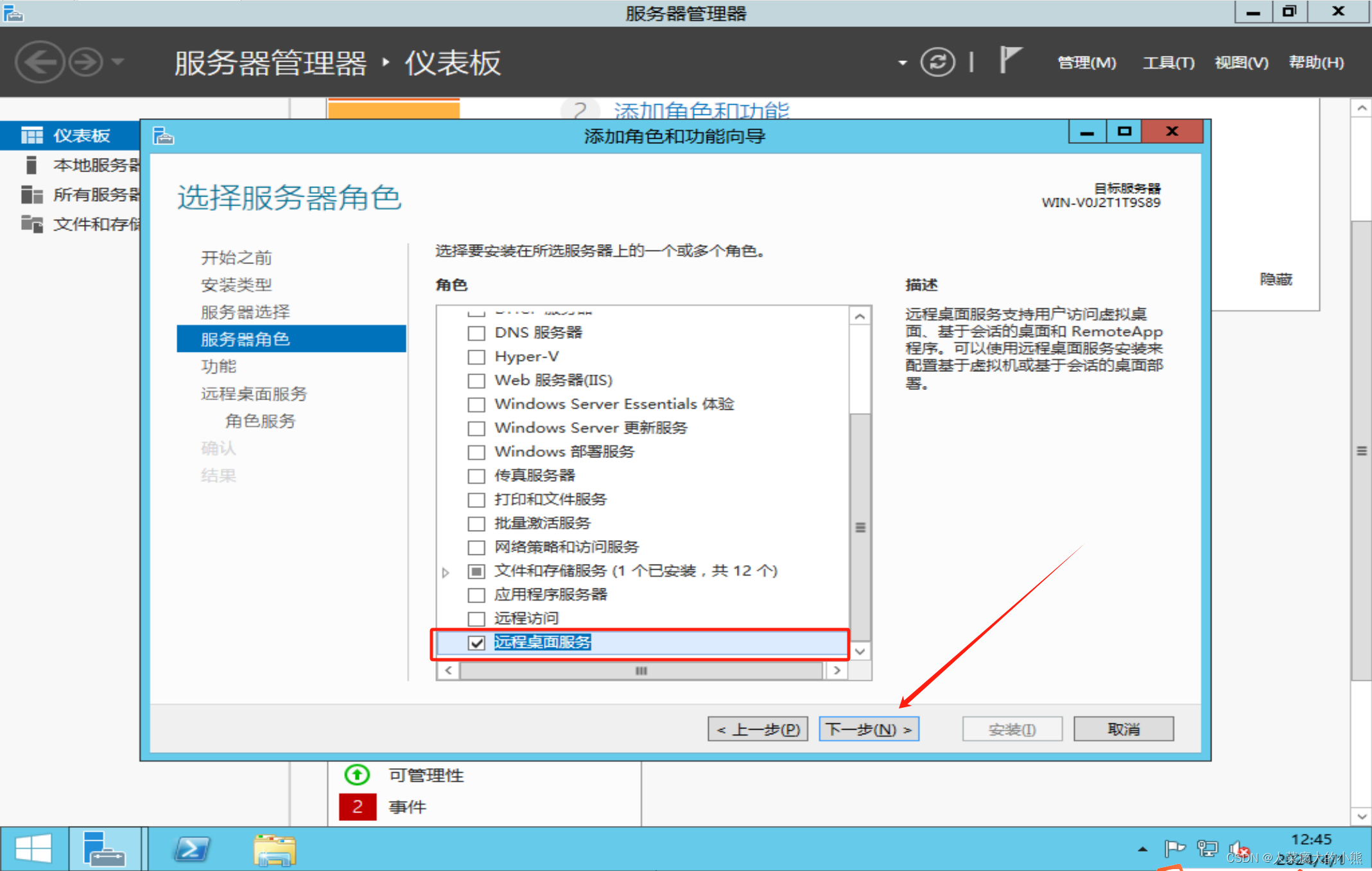
Task: Click the 上一步(P) button
Action: point(758,729)
